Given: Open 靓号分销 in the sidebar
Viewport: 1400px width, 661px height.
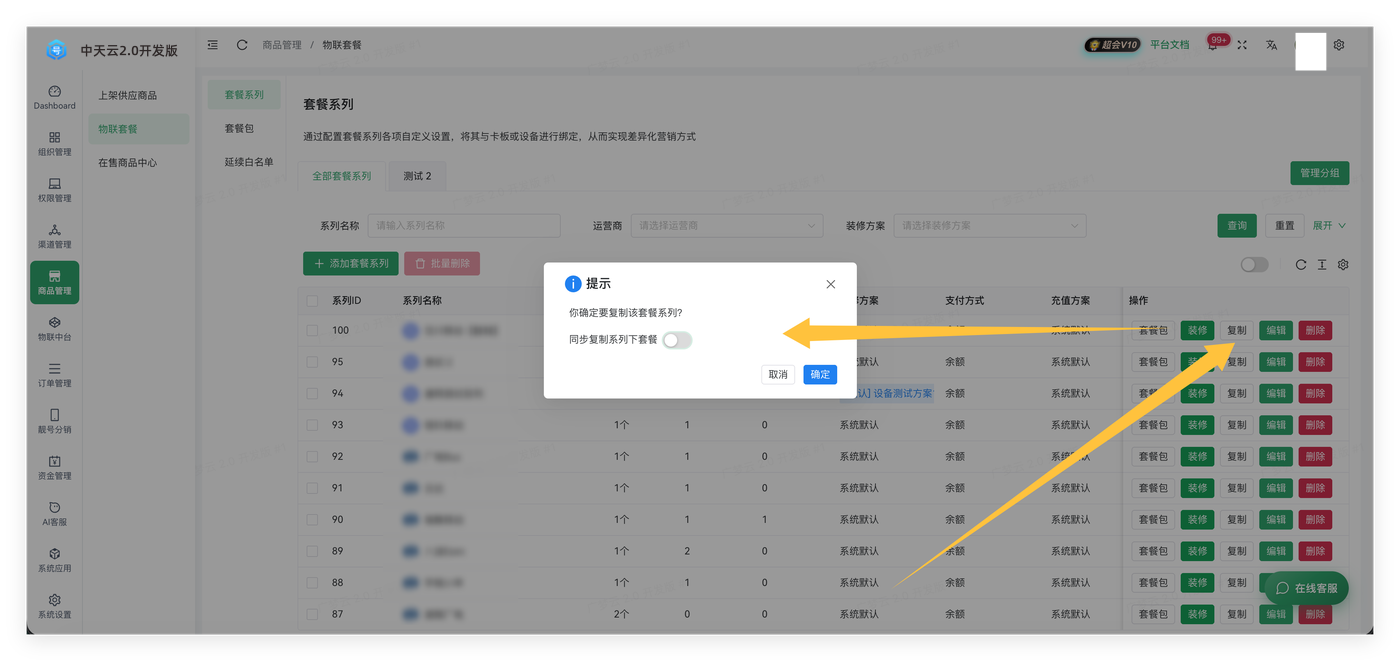Looking at the screenshot, I should point(54,421).
